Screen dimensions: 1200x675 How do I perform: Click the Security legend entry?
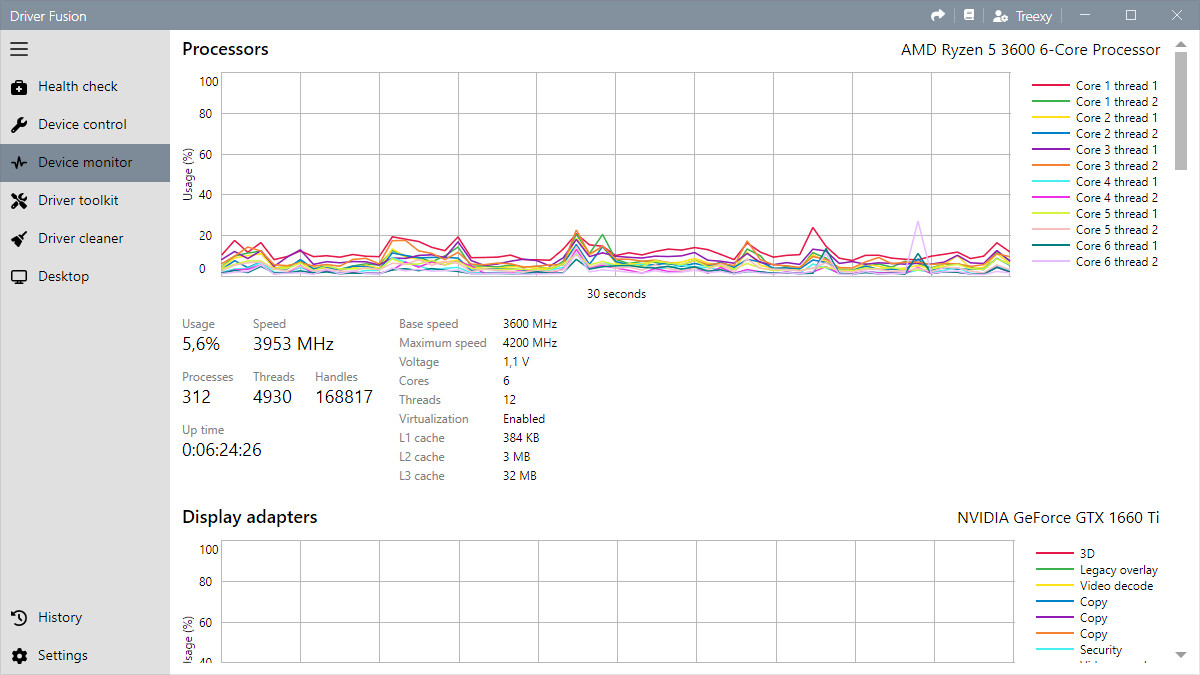click(x=1079, y=650)
